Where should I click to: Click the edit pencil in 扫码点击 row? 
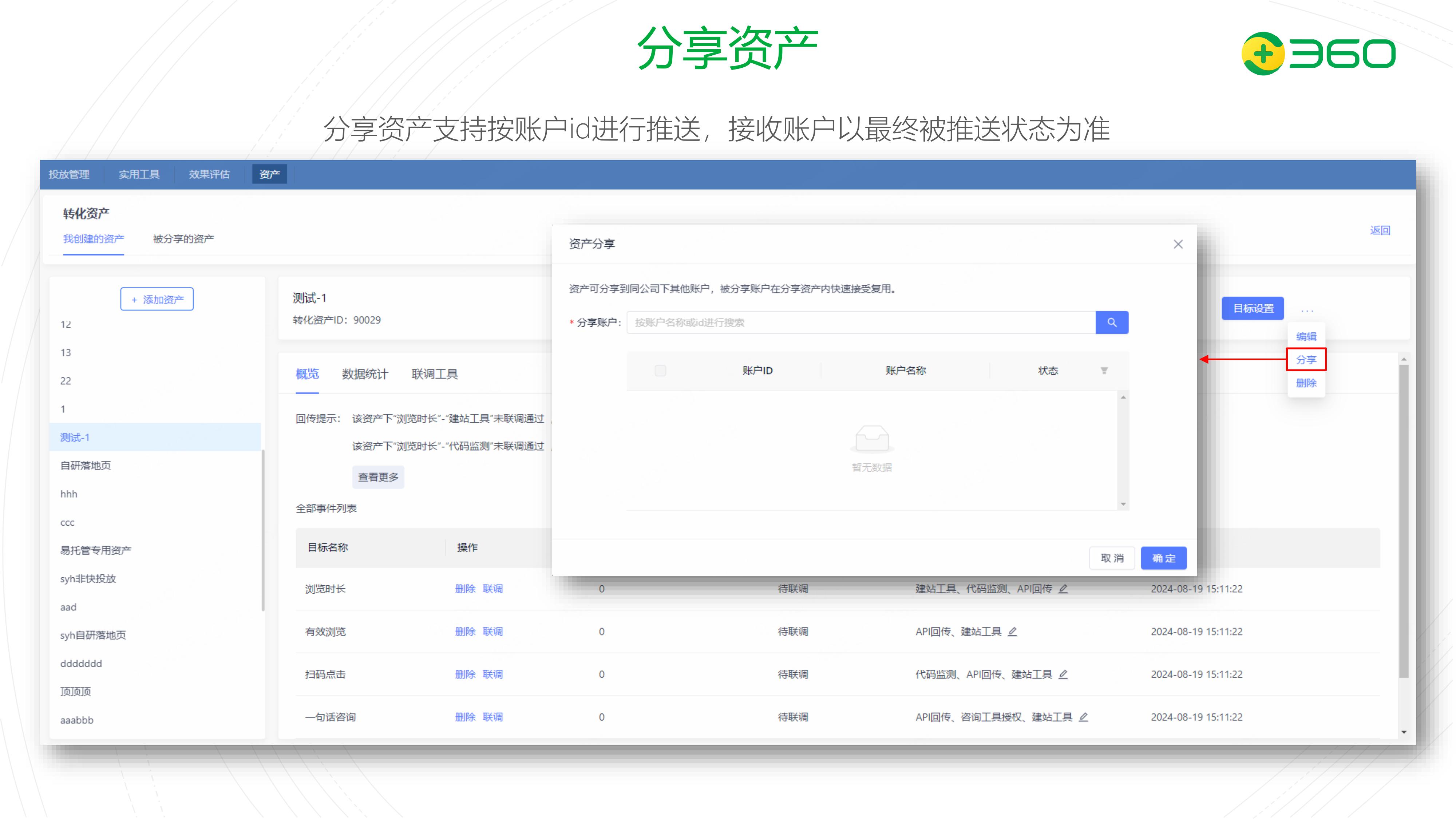point(1063,674)
